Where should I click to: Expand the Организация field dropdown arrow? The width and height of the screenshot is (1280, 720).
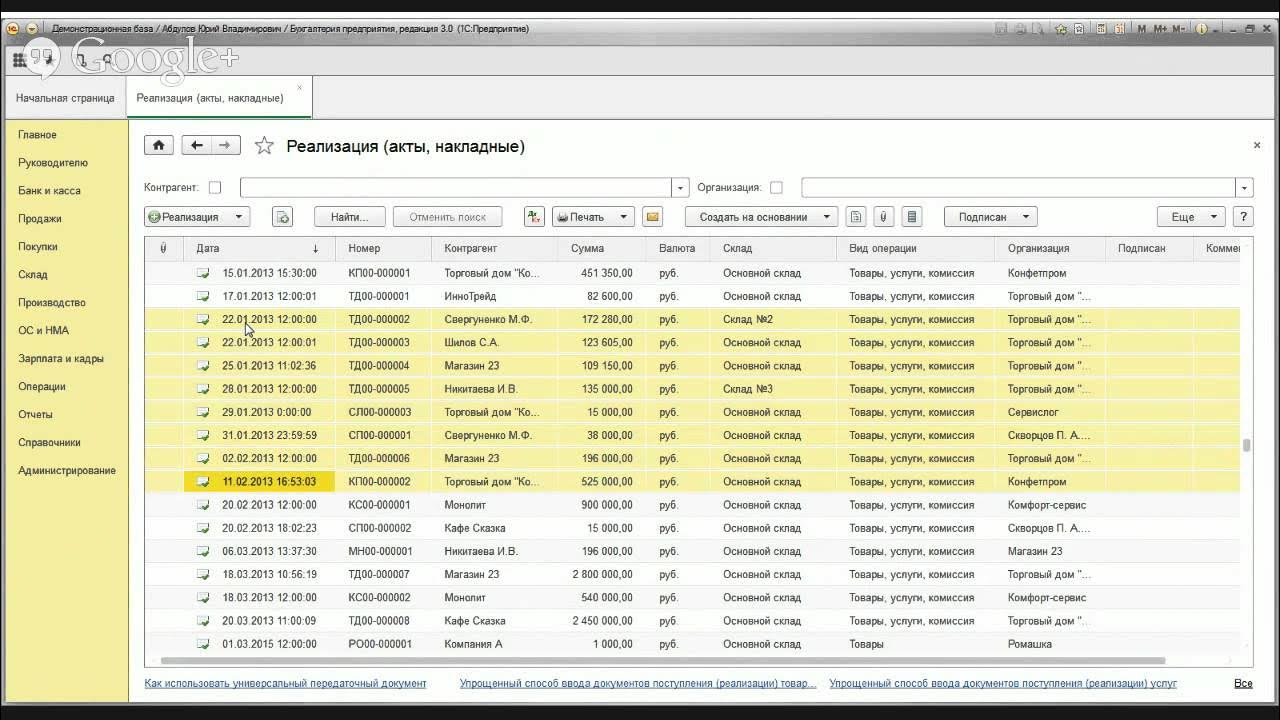1244,188
